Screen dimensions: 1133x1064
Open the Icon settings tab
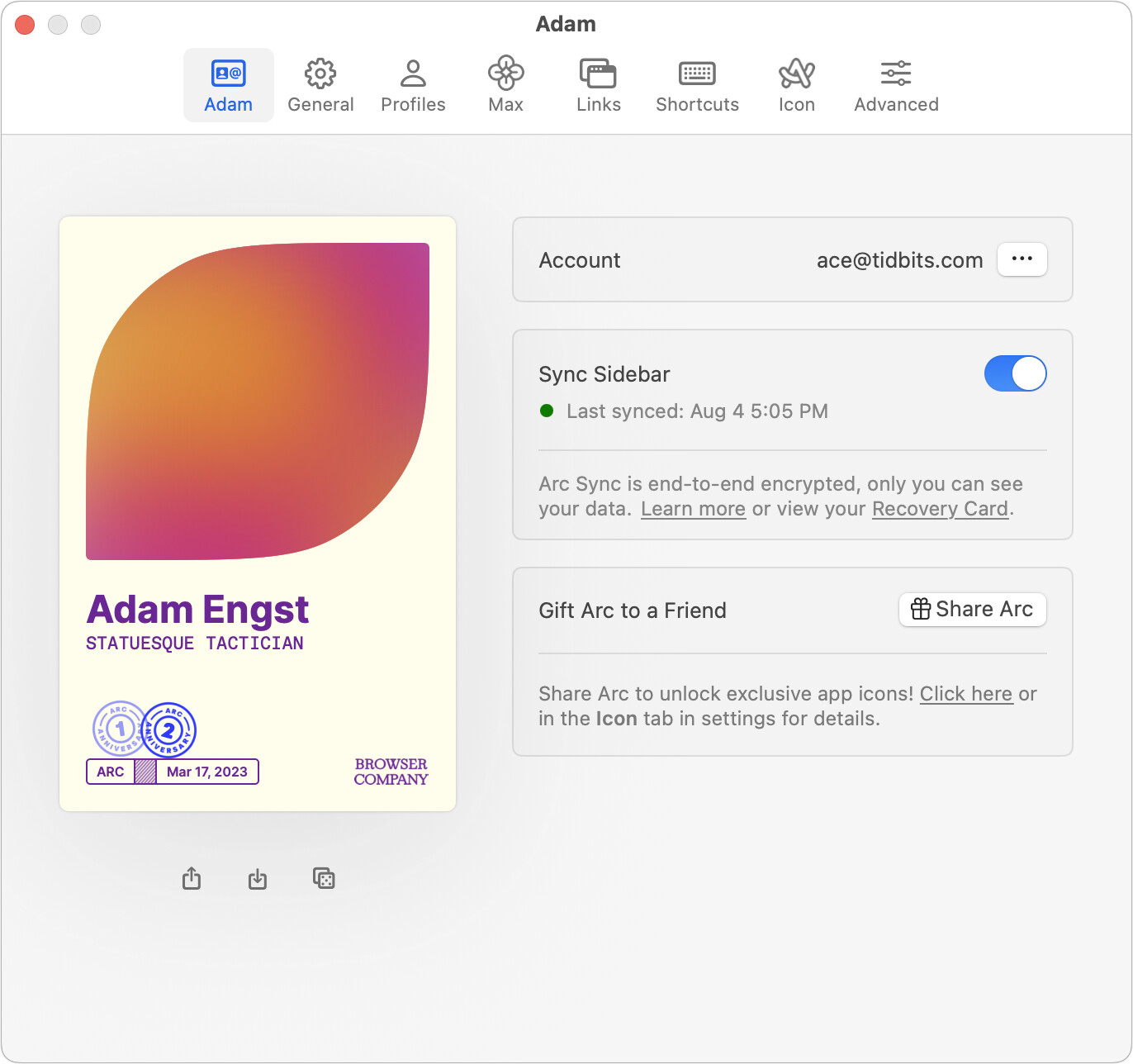[796, 85]
